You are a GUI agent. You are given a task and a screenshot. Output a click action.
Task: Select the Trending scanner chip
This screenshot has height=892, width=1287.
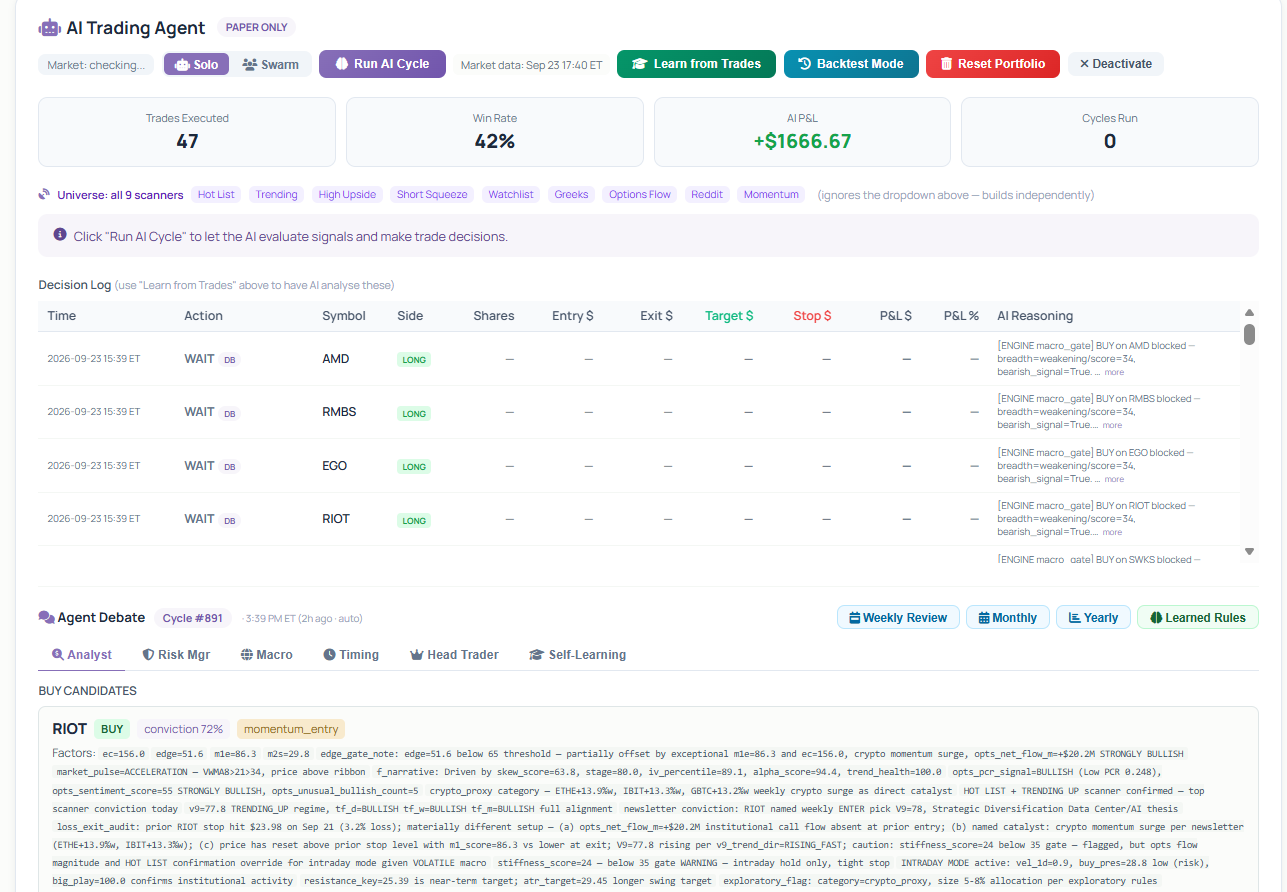click(277, 194)
